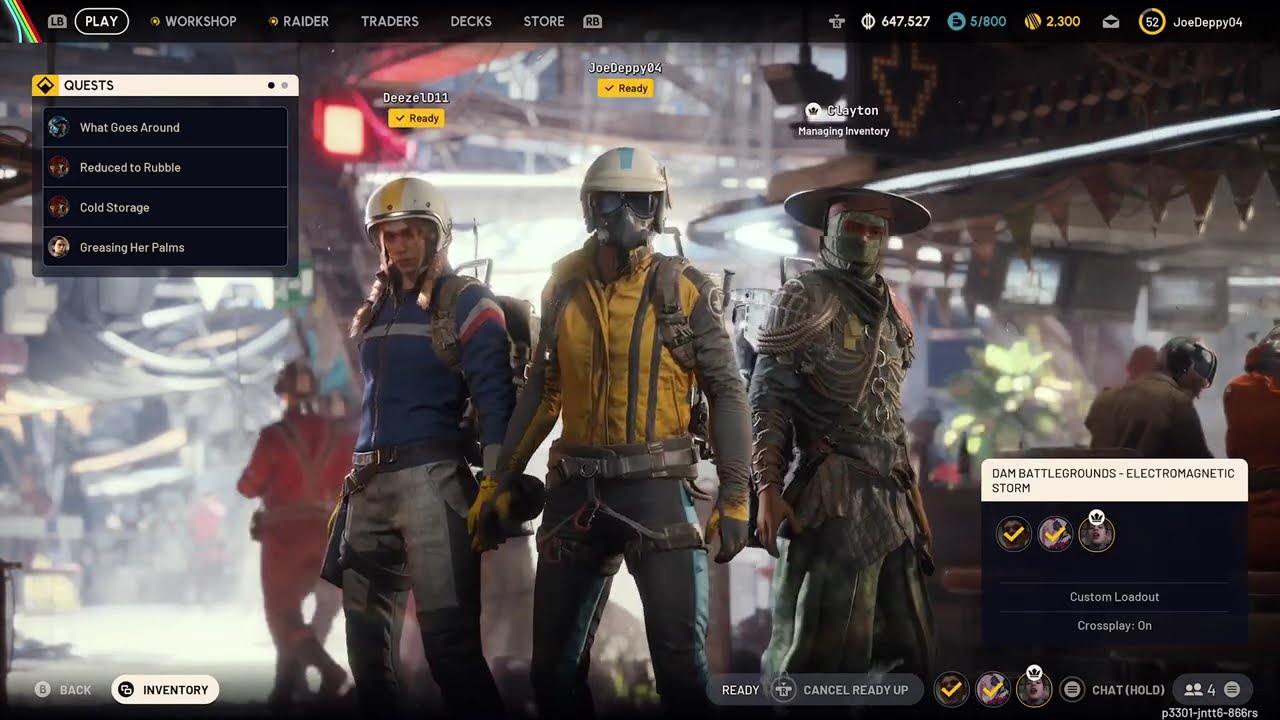This screenshot has height=720, width=1280.
Task: Click the crown leader icon beside Clayton
Action: point(813,110)
